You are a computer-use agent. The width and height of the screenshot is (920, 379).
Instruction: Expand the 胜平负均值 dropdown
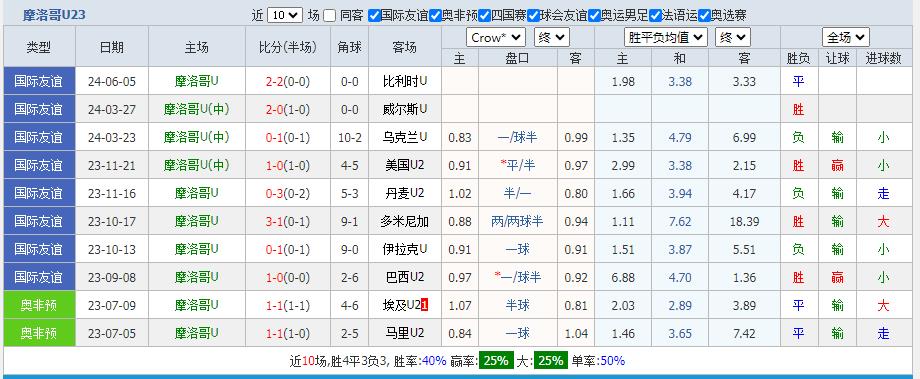[665, 38]
